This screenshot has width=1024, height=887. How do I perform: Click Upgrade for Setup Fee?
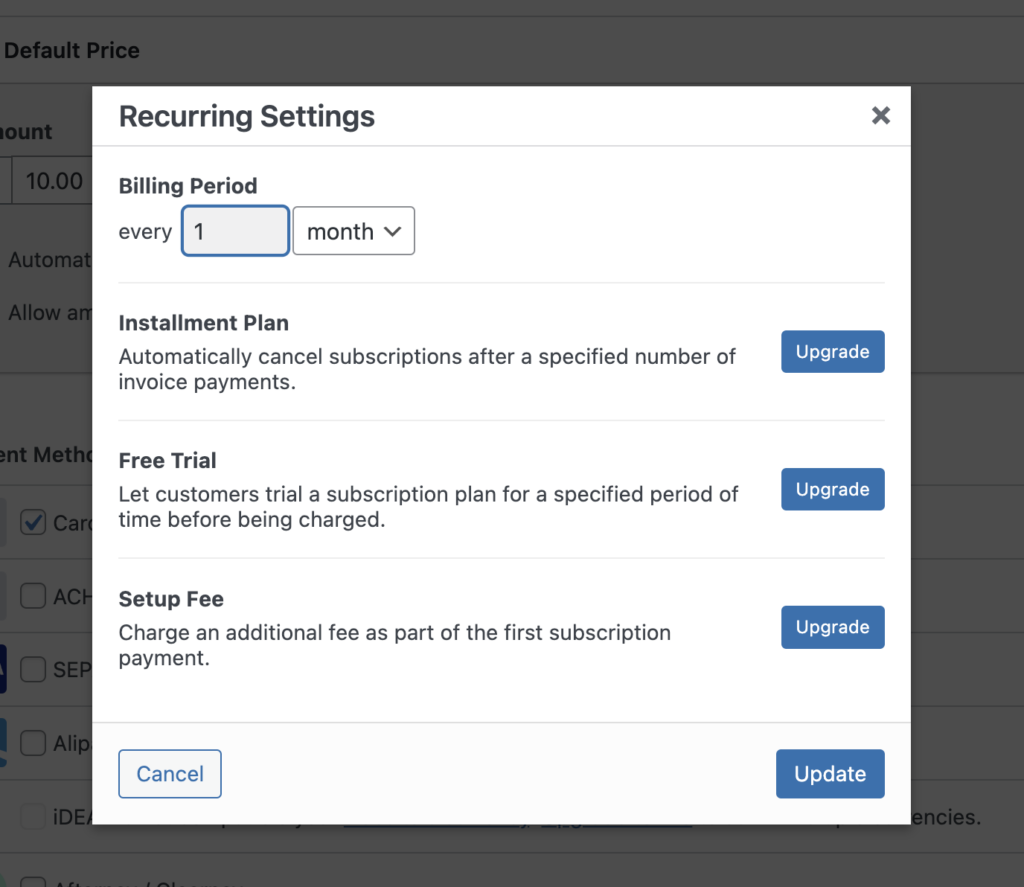point(833,627)
